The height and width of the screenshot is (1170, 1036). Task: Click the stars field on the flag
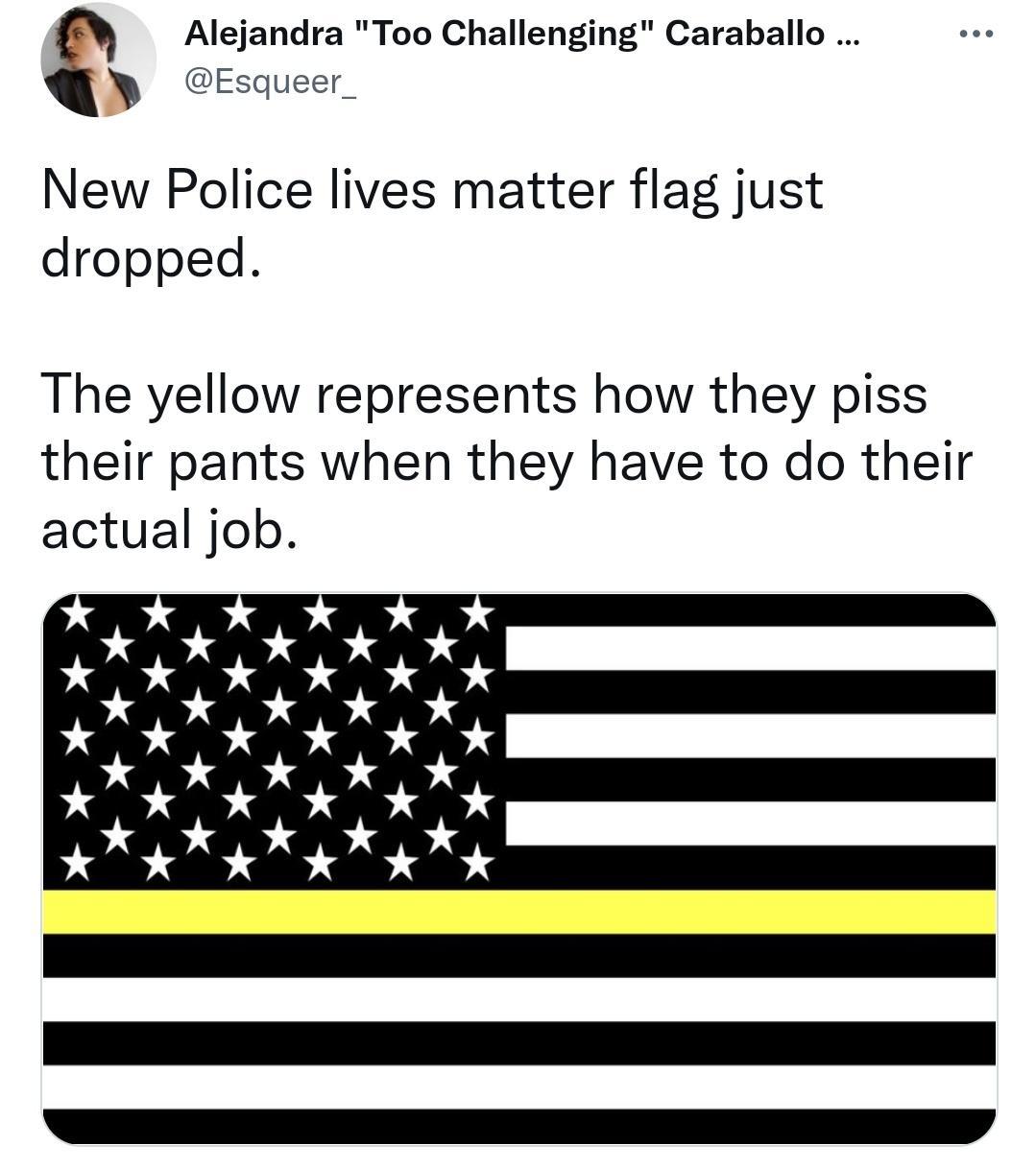click(269, 739)
